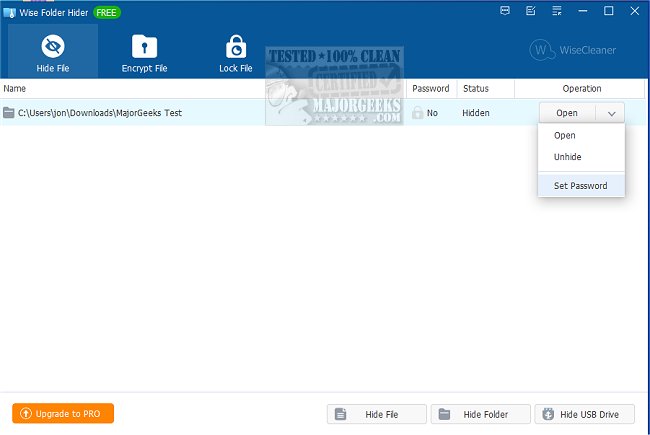Viewport: 650px width, 435px height.
Task: Click the Open button in Operation column
Action: coord(567,113)
